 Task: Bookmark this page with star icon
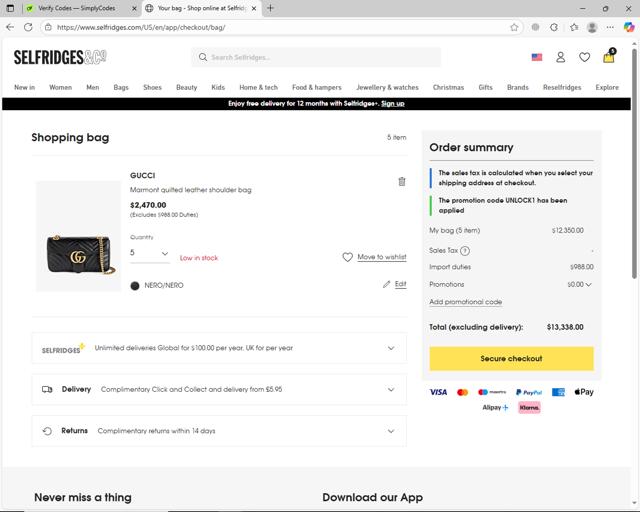coord(514,27)
